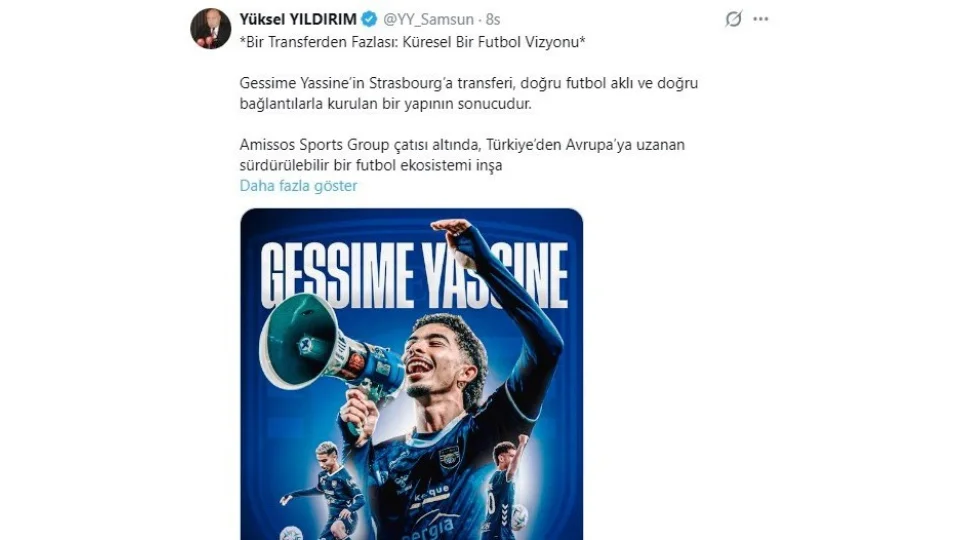The image size is (960, 540).
Task: Click the GESSIME YASSINE headline in image
Action: coord(414,276)
